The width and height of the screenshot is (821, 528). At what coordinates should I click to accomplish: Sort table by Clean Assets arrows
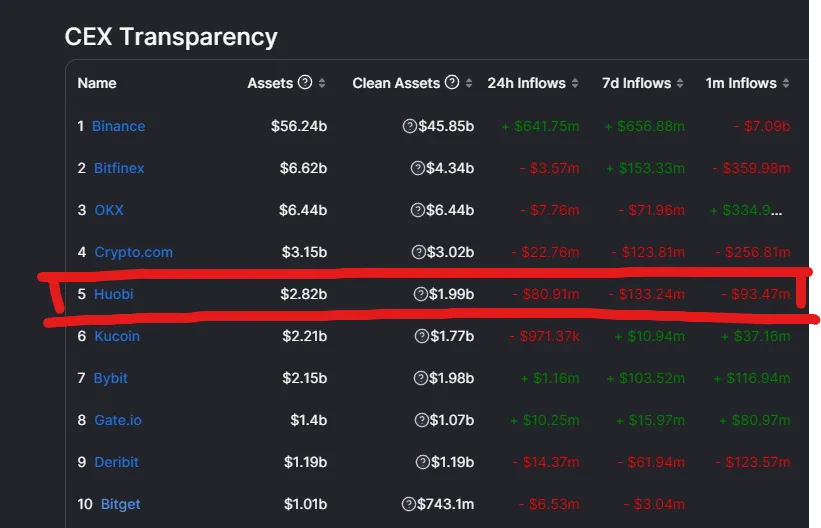tap(469, 83)
